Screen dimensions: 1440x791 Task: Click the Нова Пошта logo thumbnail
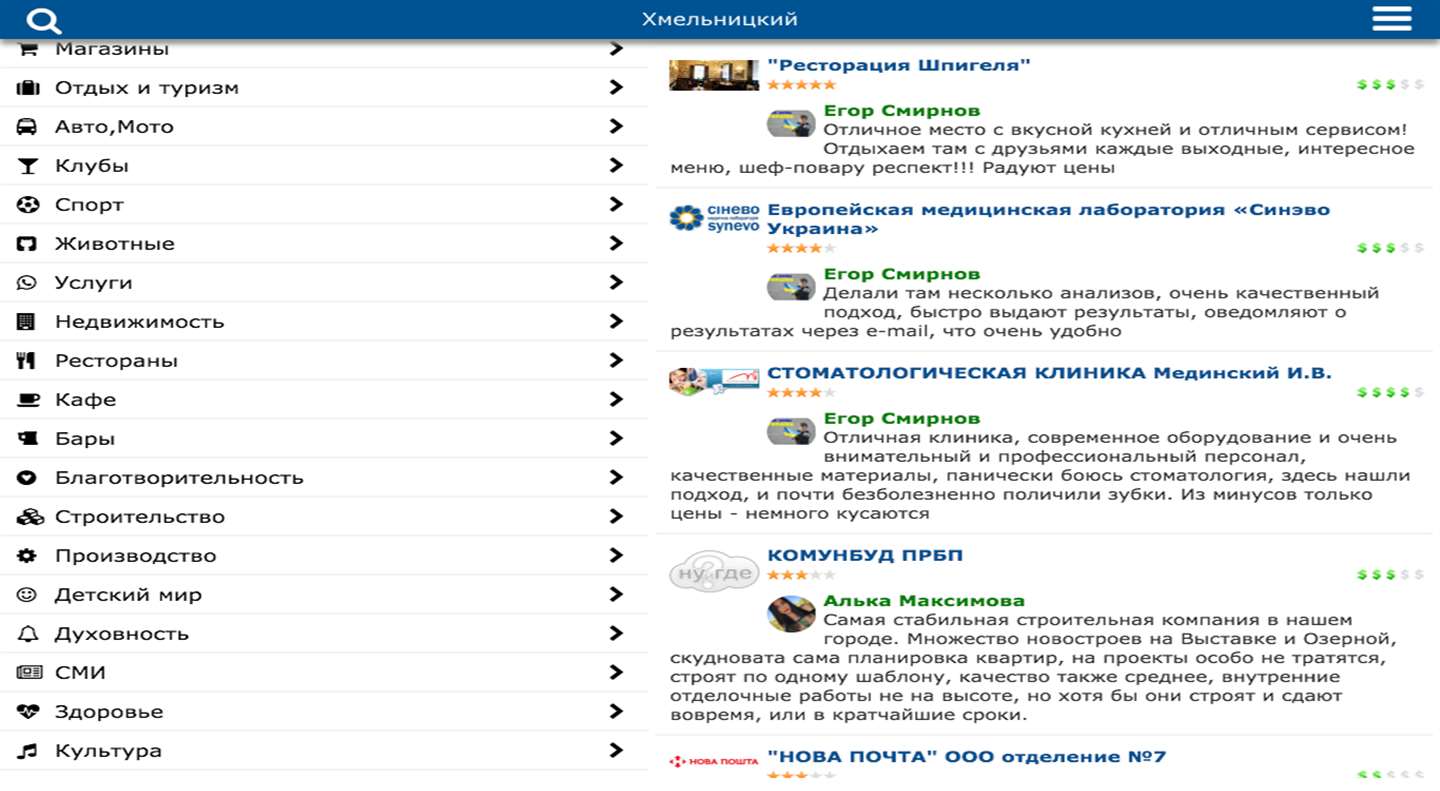(x=714, y=762)
